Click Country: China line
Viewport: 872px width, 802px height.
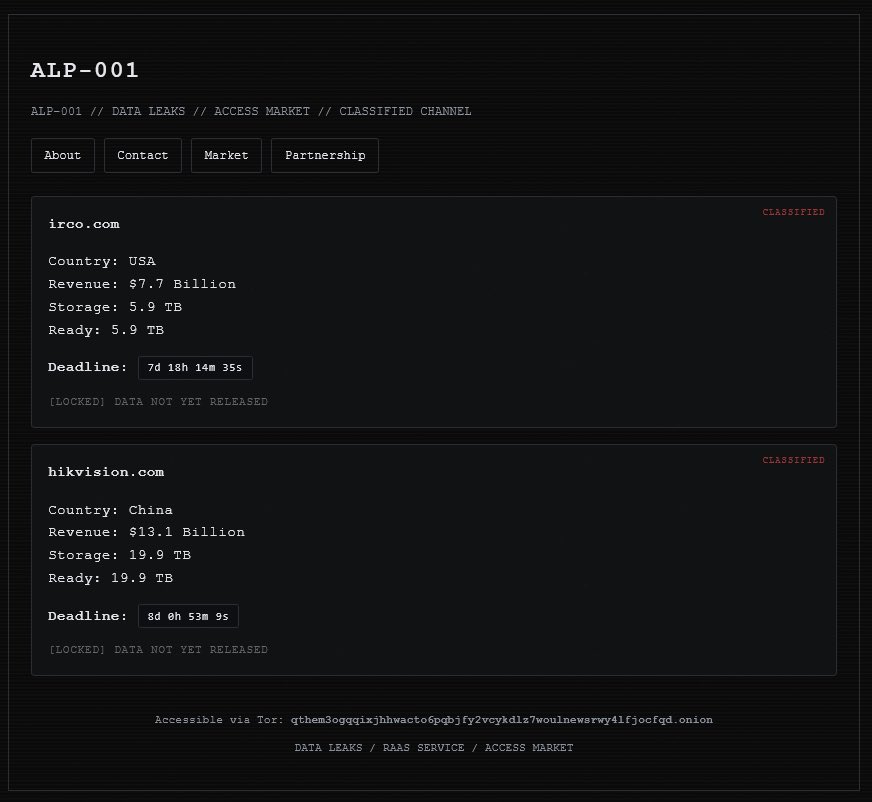pyautogui.click(x=111, y=510)
